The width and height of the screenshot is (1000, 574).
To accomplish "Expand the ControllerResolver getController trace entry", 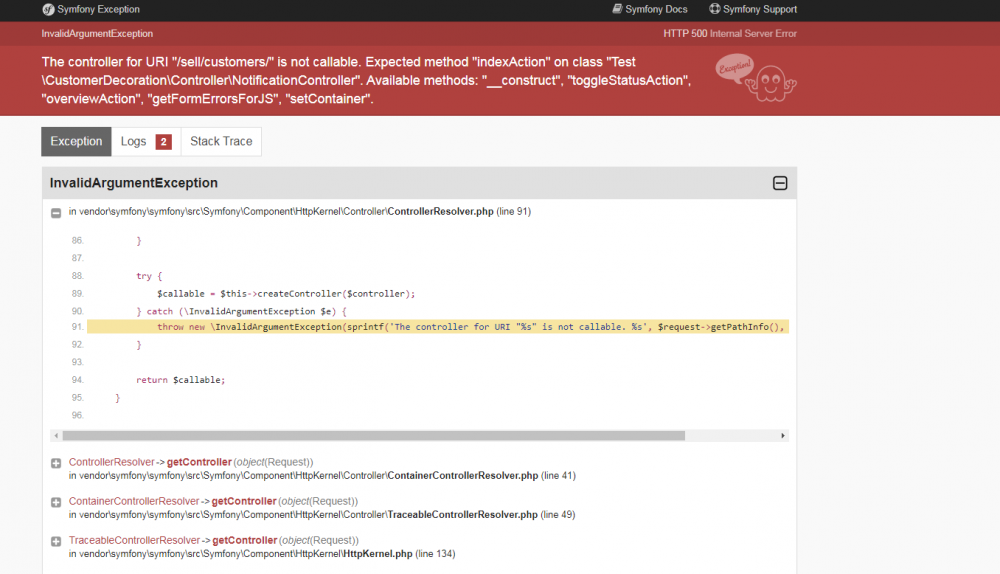I will [56, 464].
